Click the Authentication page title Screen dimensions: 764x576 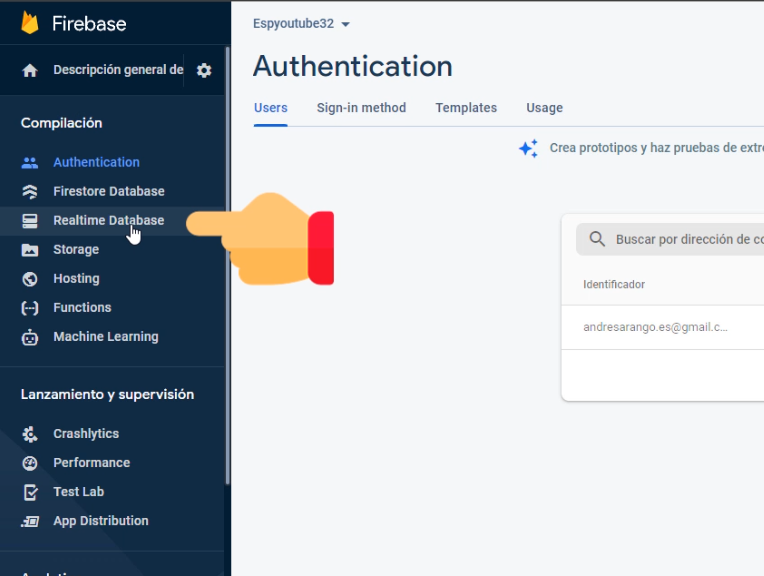353,66
